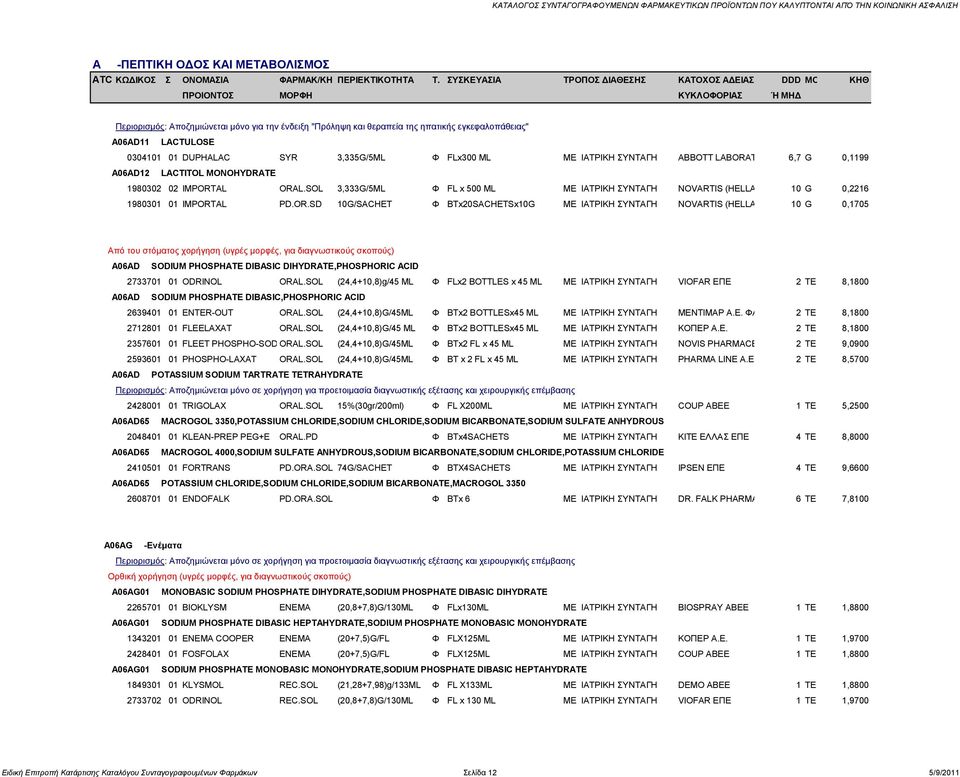Screen dimensions: 960x777
Task: Click product name ENDOFALK
Action: [x=206, y=499]
